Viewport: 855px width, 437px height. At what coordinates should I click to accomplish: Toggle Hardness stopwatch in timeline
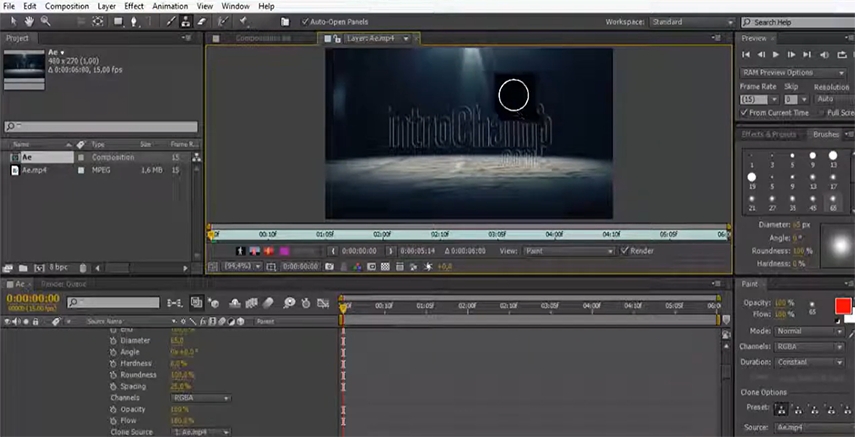[x=113, y=363]
